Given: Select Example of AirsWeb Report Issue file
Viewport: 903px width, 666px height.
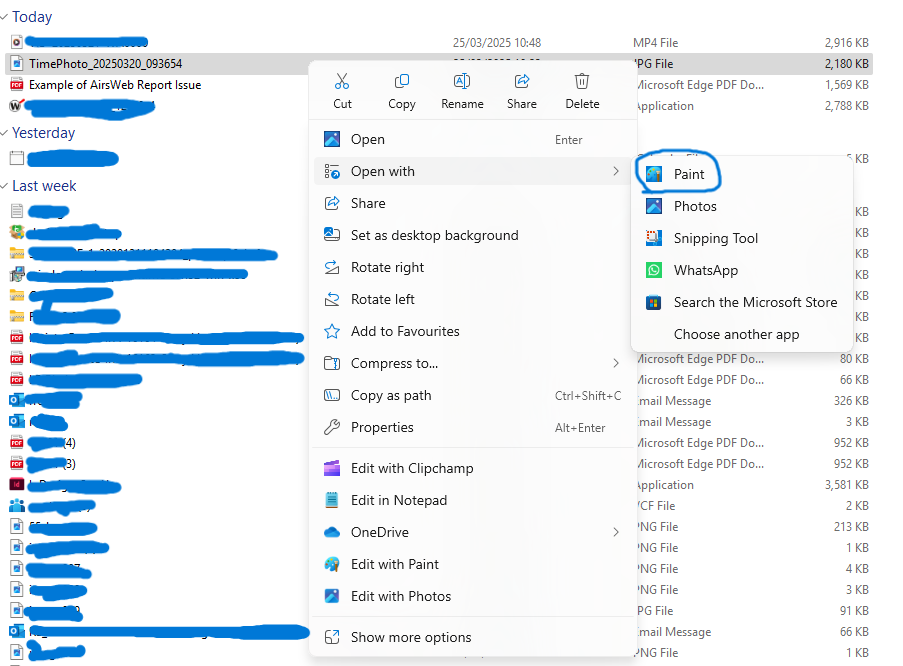Looking at the screenshot, I should (115, 85).
